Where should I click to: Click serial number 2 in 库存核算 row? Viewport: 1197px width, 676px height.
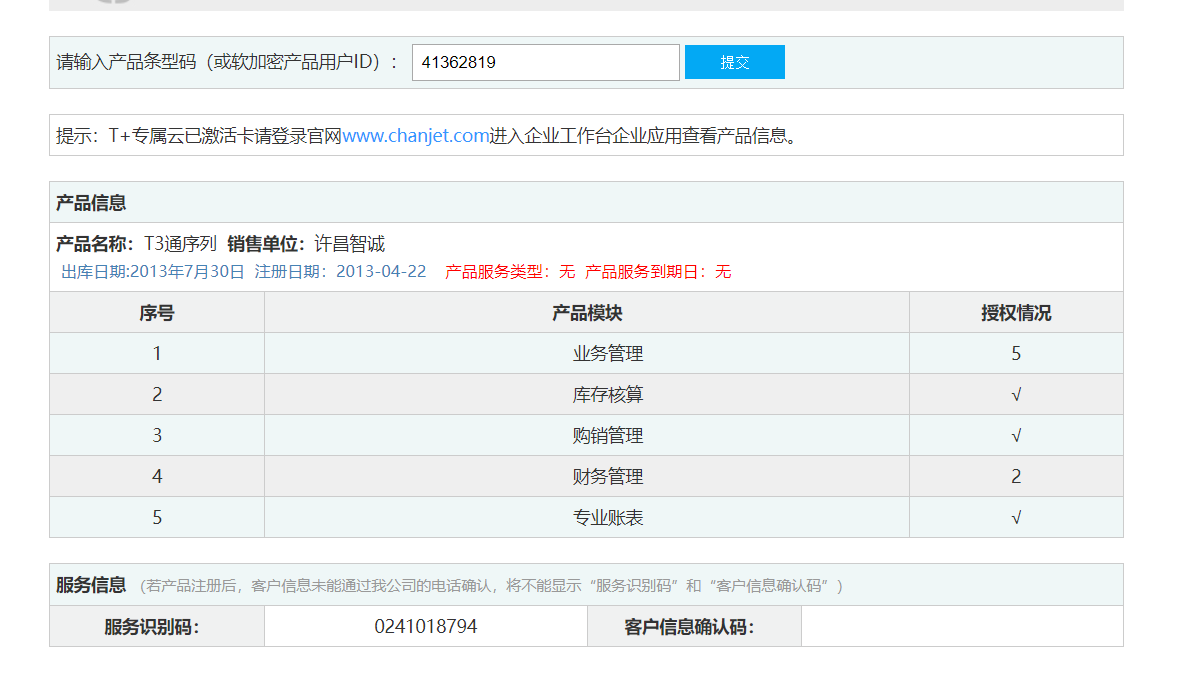point(157,394)
